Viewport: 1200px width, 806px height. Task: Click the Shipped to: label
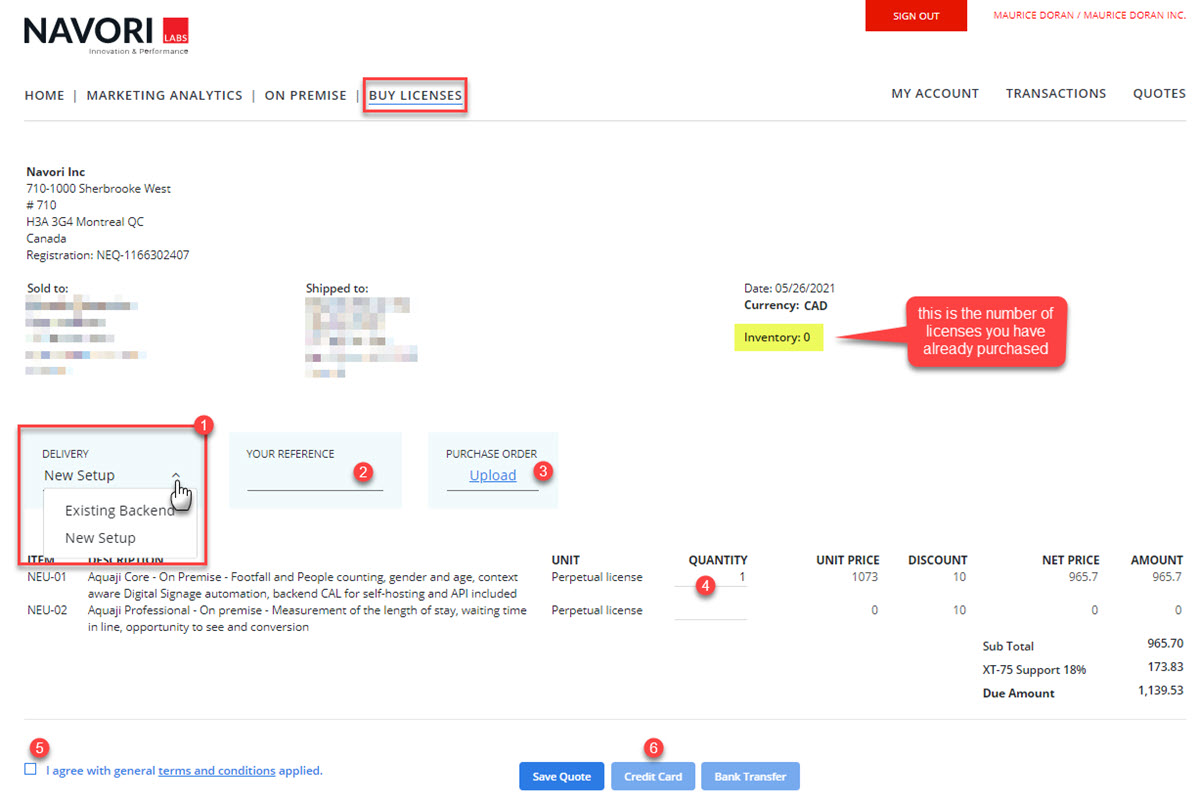[x=337, y=288]
